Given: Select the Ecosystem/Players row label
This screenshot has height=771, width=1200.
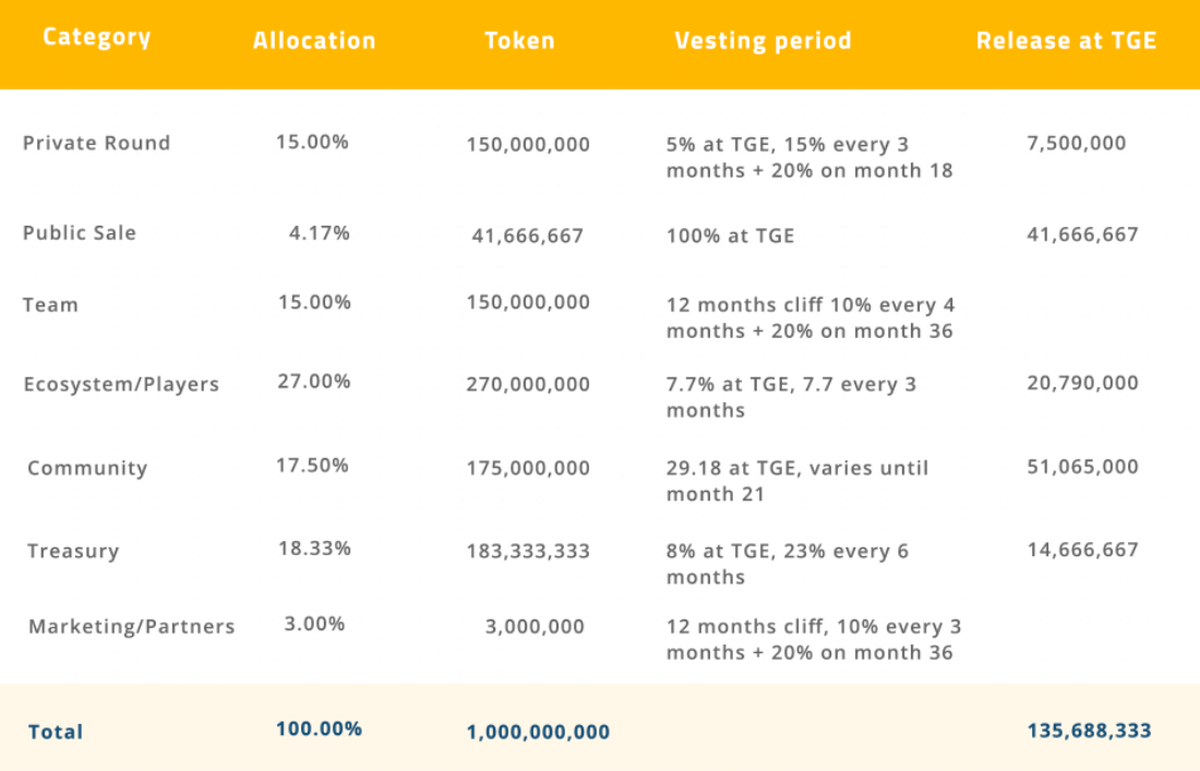Looking at the screenshot, I should (121, 384).
